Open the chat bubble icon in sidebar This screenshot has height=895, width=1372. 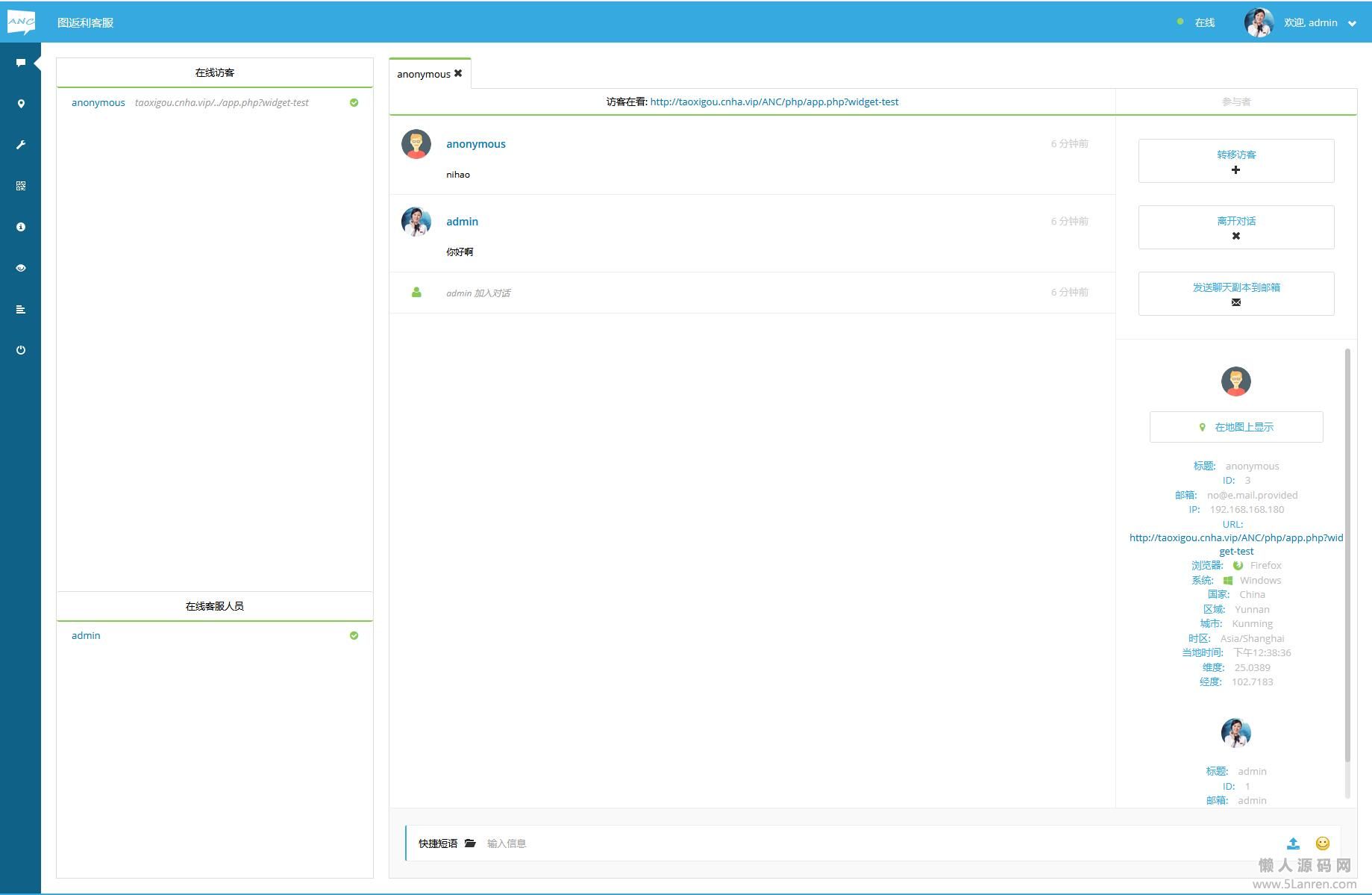pos(21,63)
